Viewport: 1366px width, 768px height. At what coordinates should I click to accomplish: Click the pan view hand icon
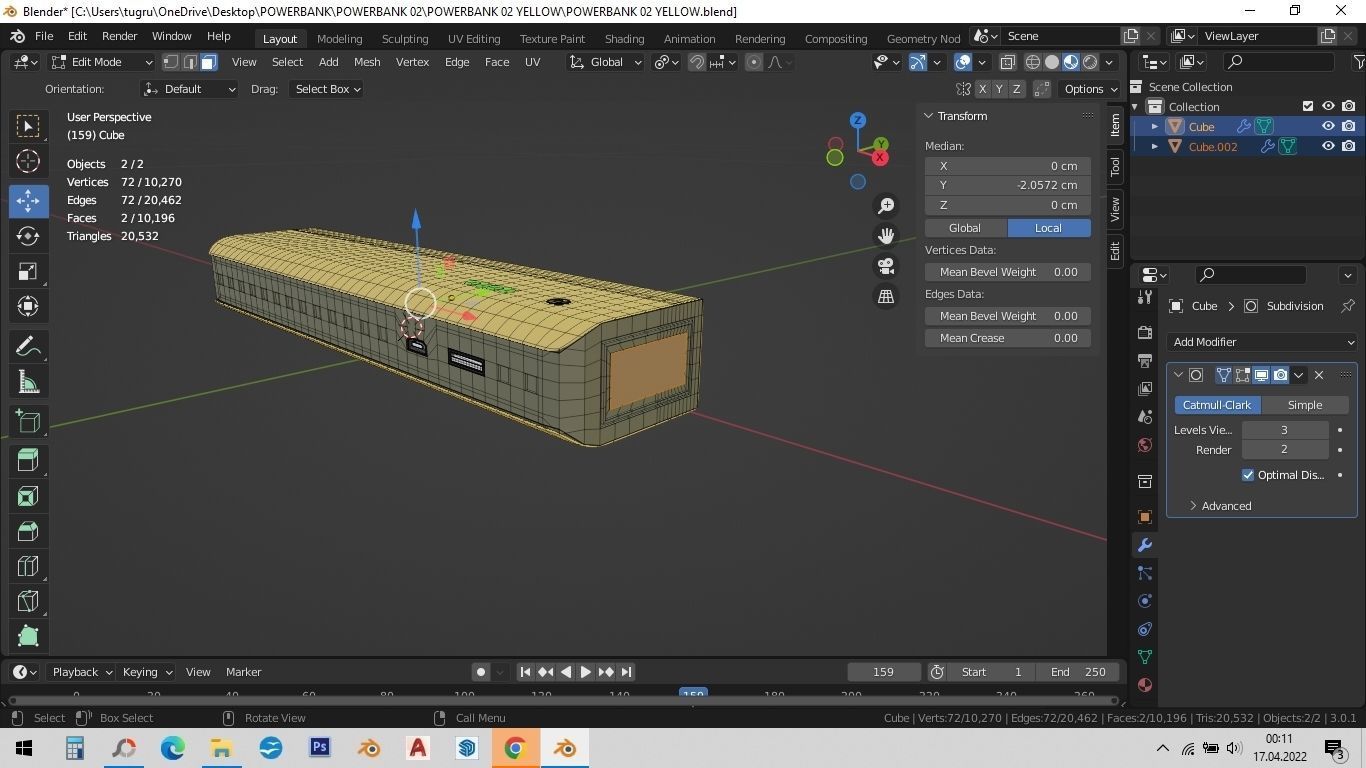coord(886,236)
